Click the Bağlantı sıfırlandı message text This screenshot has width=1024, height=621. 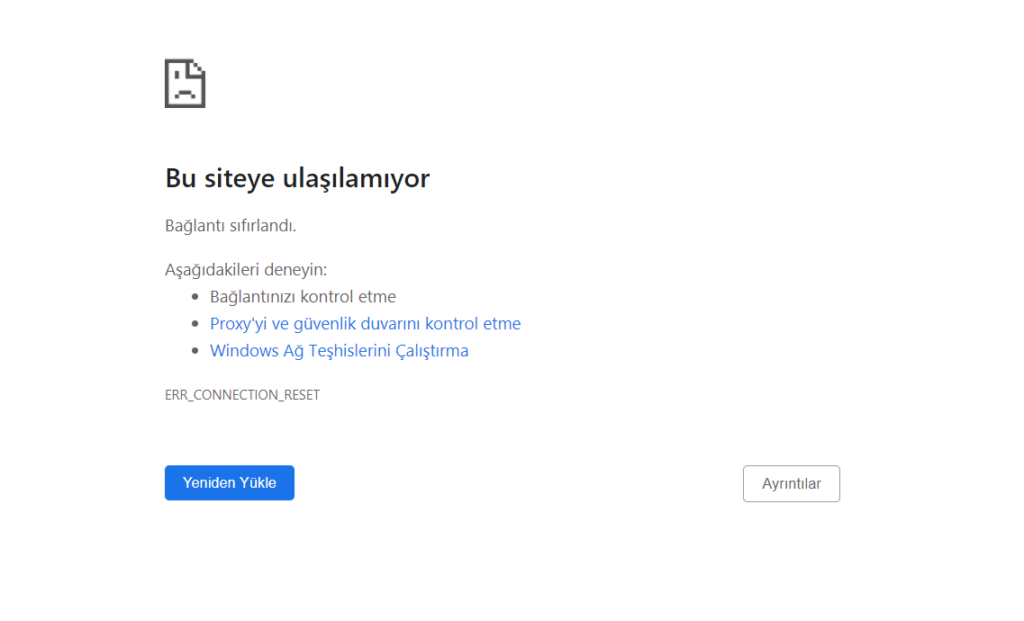click(x=230, y=226)
